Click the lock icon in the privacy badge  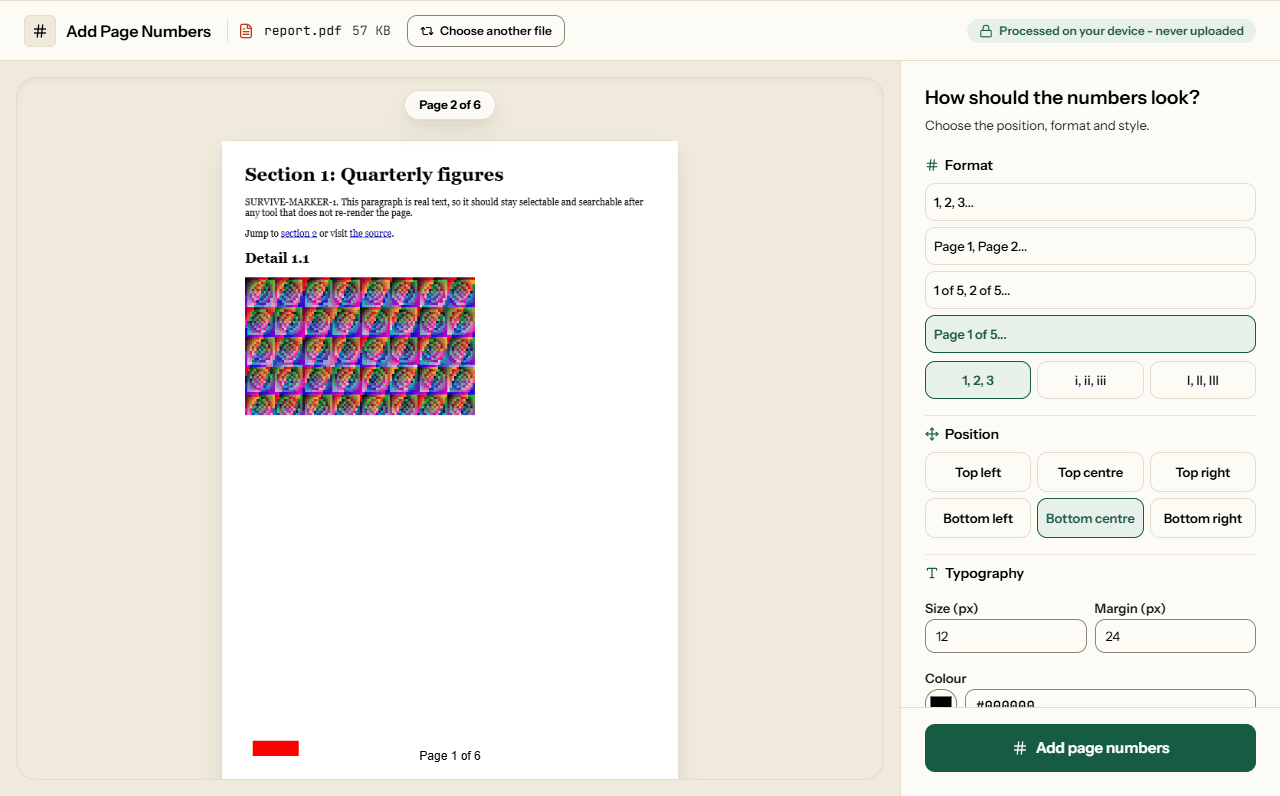click(x=986, y=31)
